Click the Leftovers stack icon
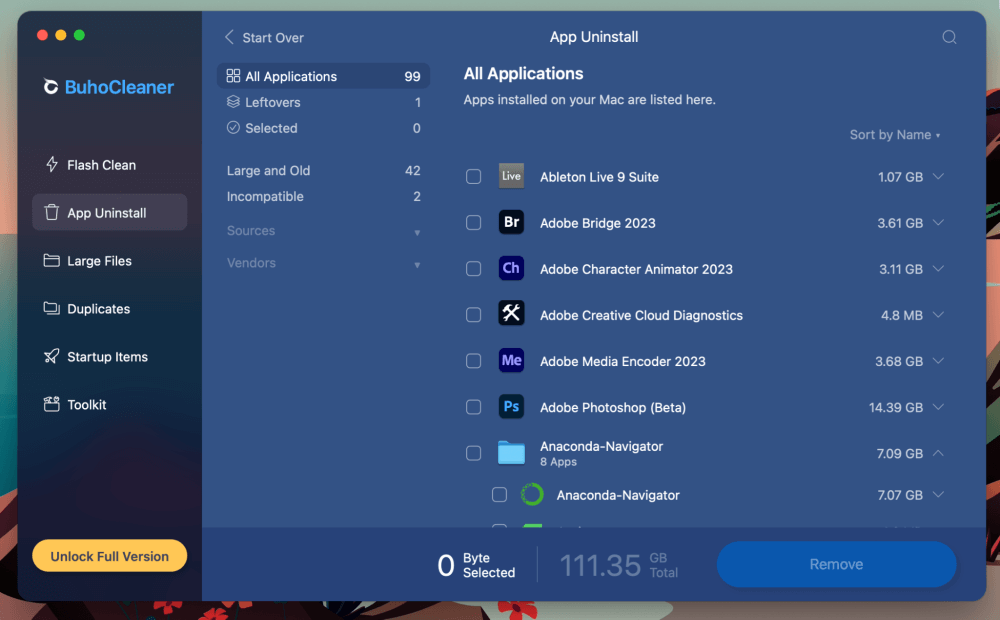This screenshot has height=620, width=1000. click(x=233, y=102)
